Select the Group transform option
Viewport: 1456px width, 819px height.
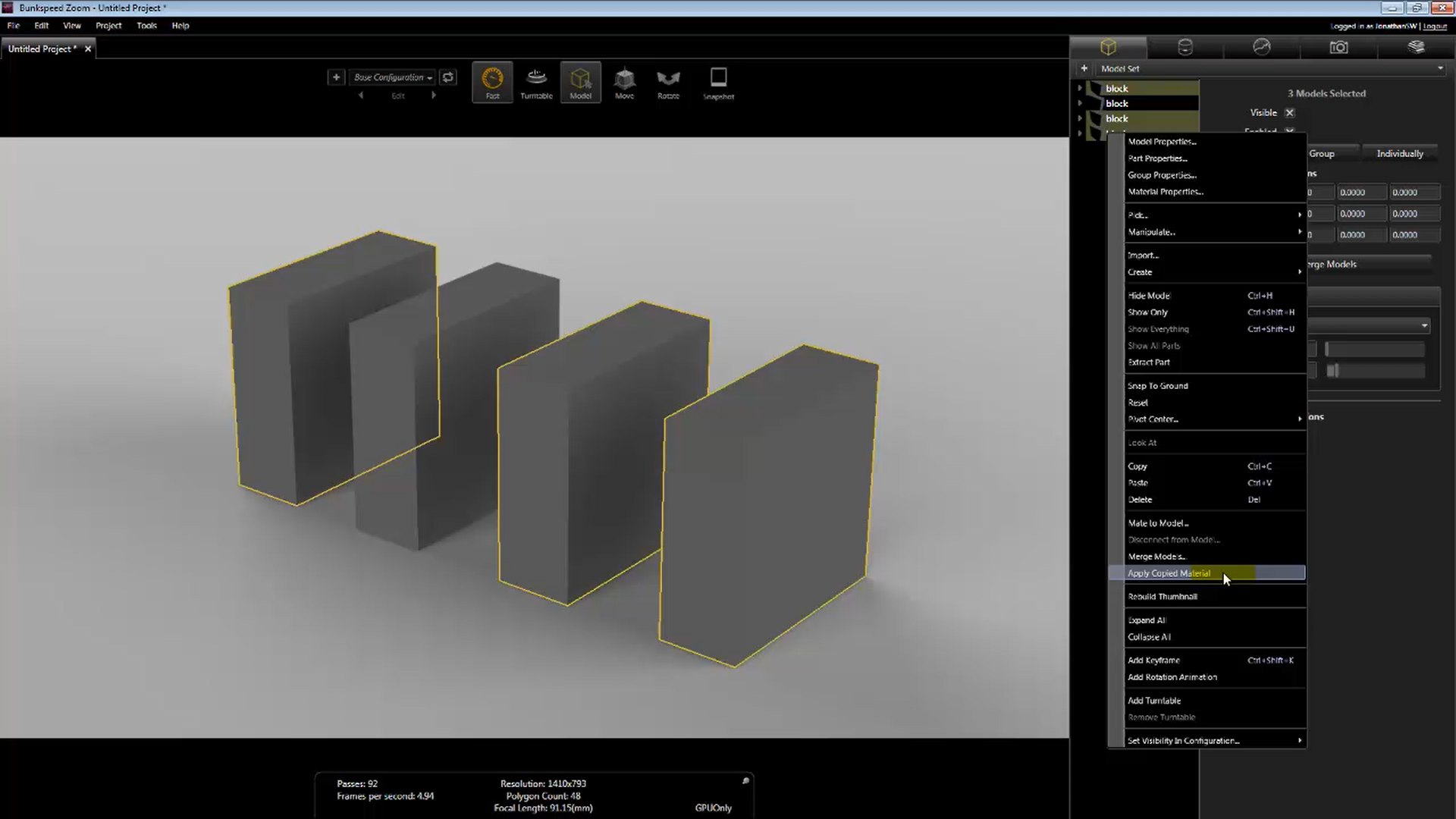point(1332,153)
